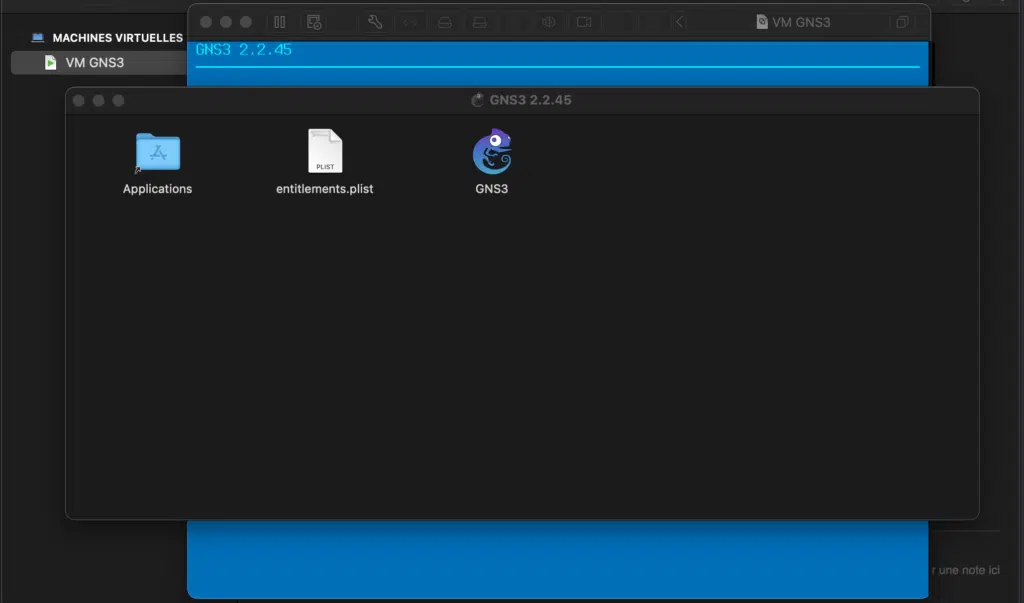The image size is (1024, 603).
Task: Open snapshots icon in VM GNS3 toolbar
Action: 314,22
